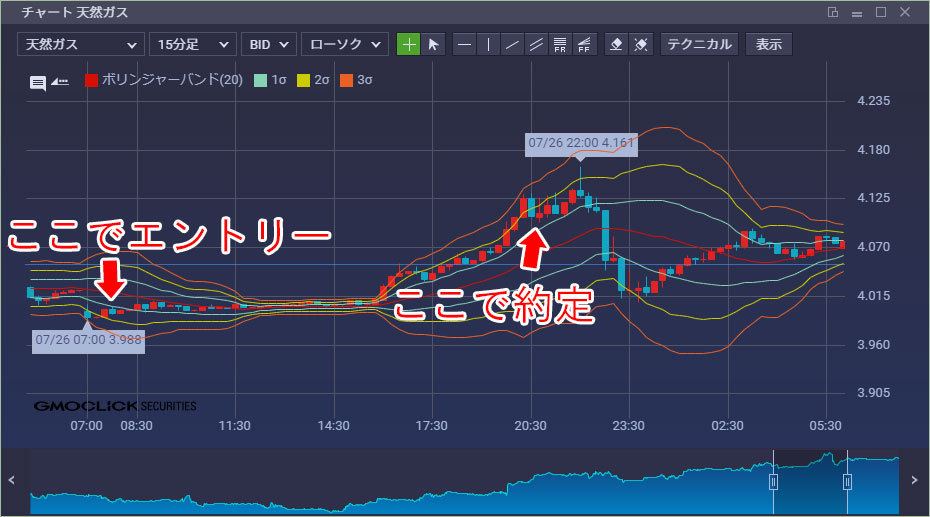
Task: Click the 07/26 07:00 3.988 low label
Action: click(88, 340)
